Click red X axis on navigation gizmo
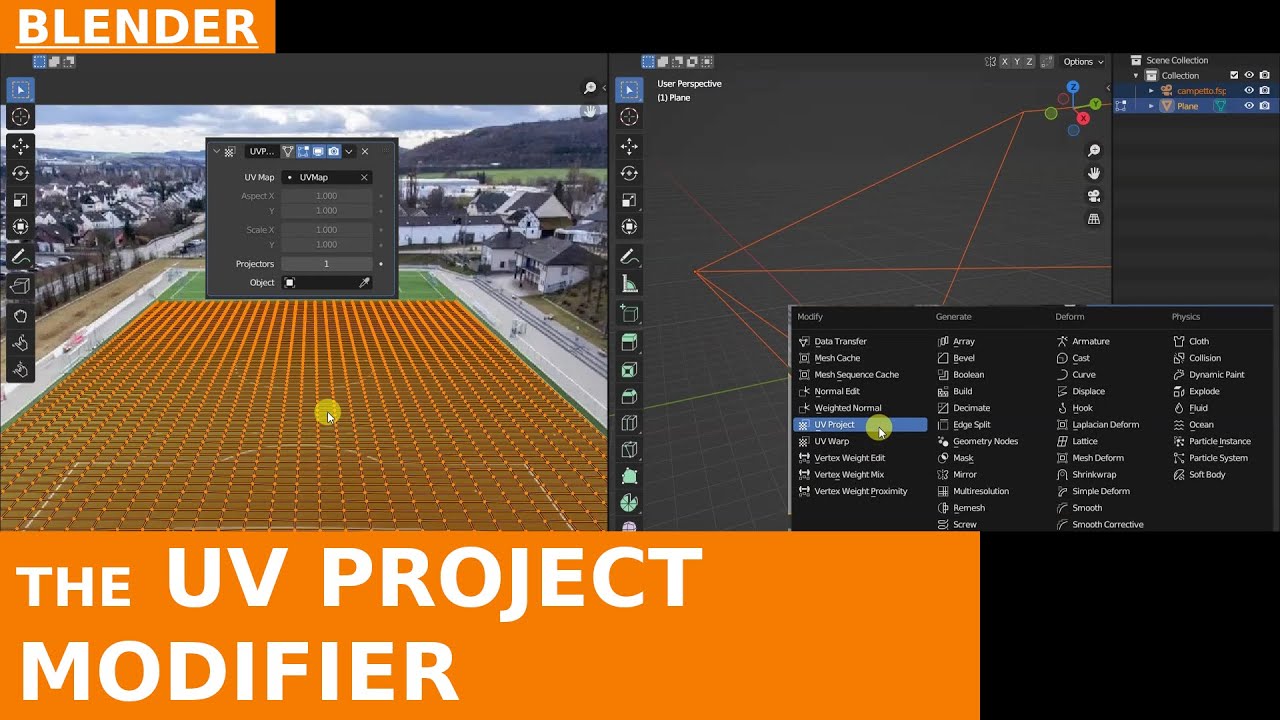 pos(1083,118)
